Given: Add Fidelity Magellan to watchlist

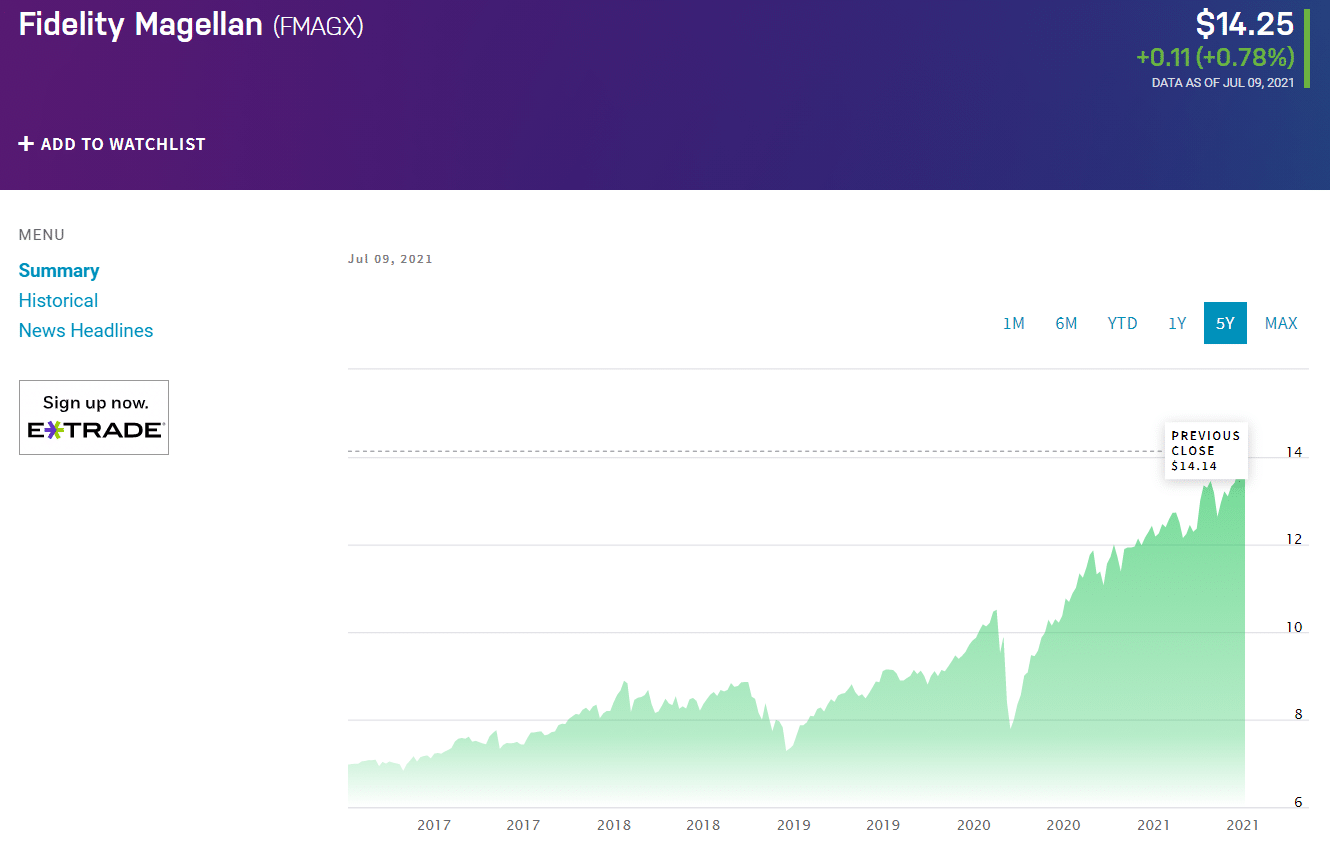Looking at the screenshot, I should point(112,144).
